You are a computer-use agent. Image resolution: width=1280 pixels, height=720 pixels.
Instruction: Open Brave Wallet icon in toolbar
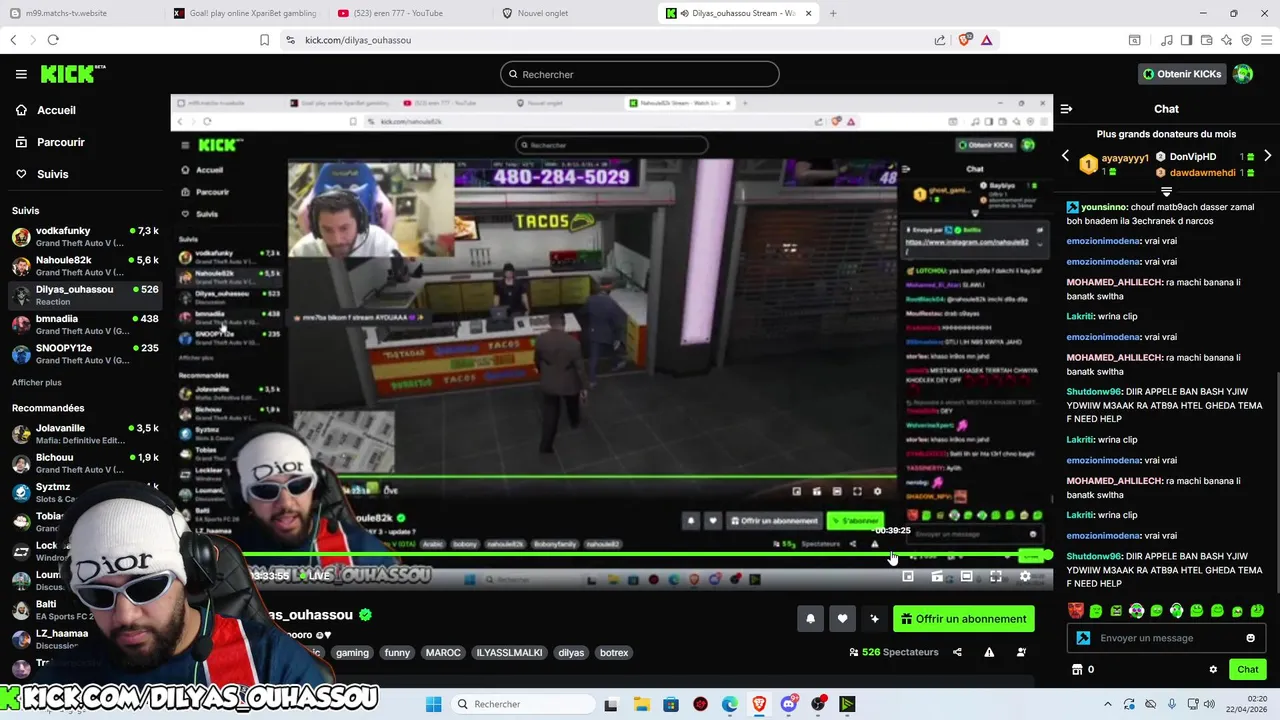click(1206, 40)
